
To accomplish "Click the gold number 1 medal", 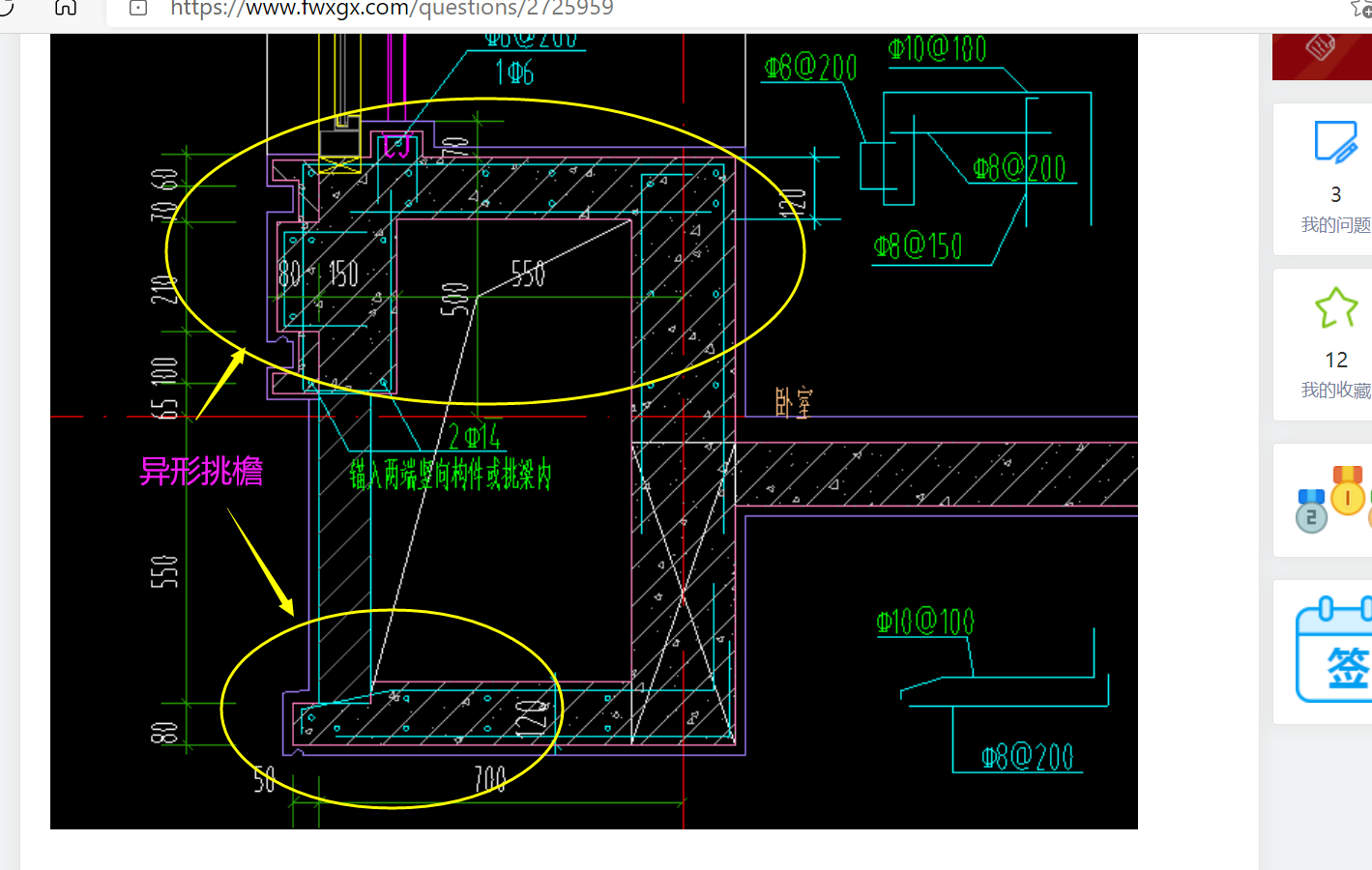I will coord(1347,490).
